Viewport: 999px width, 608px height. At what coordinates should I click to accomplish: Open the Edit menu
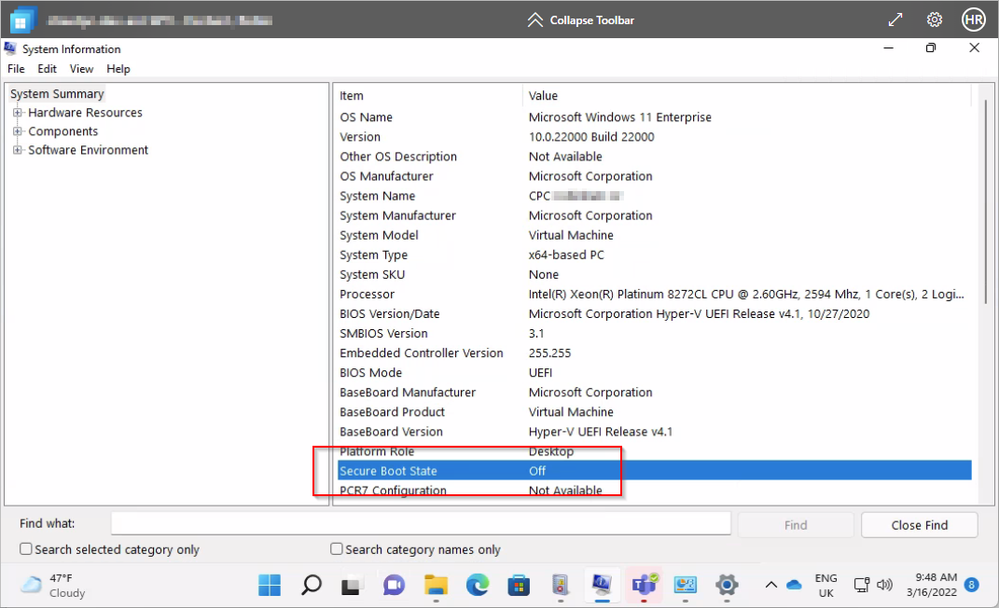pyautogui.click(x=47, y=69)
